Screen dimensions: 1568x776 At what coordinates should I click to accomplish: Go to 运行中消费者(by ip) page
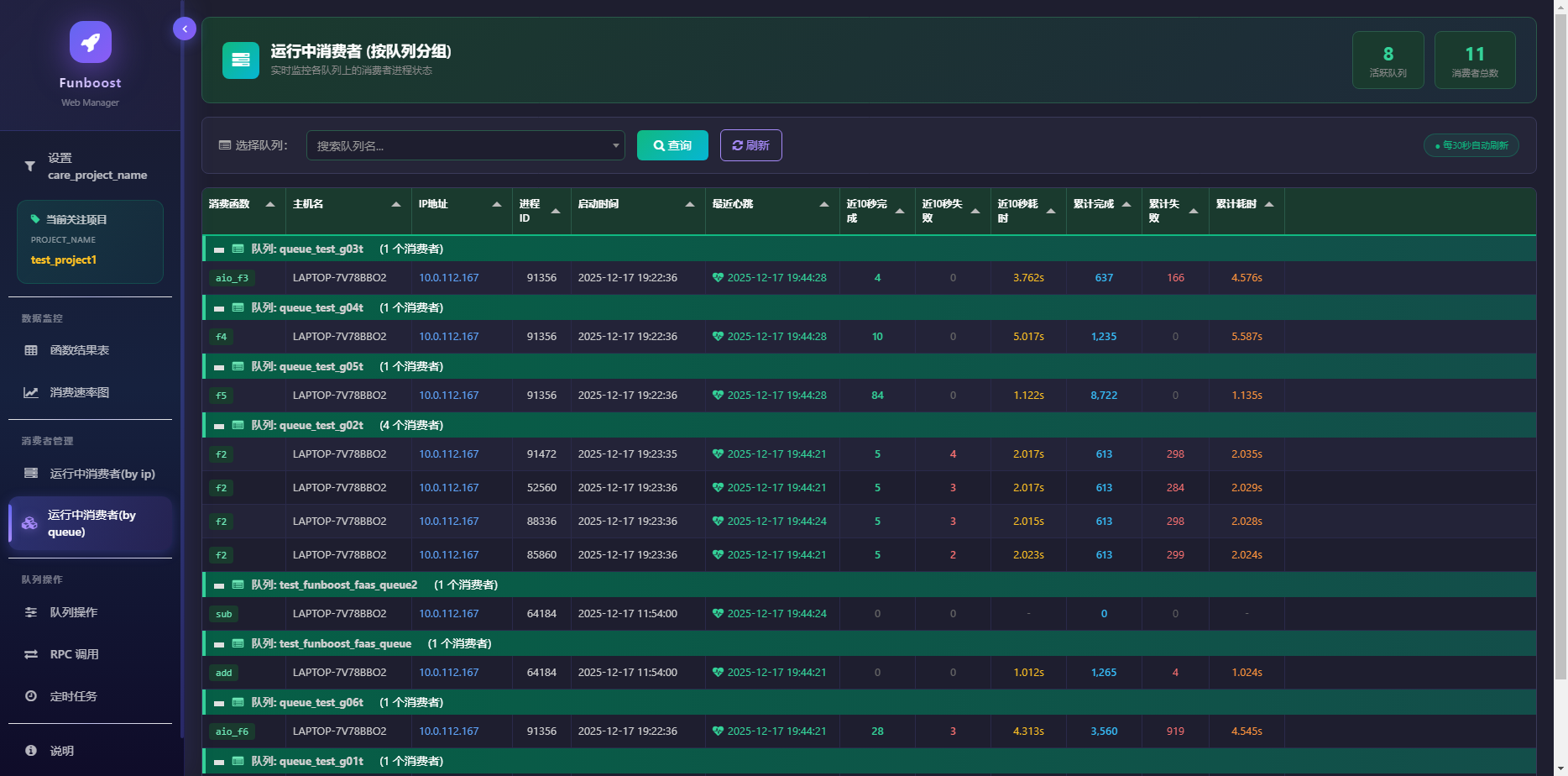point(90,474)
